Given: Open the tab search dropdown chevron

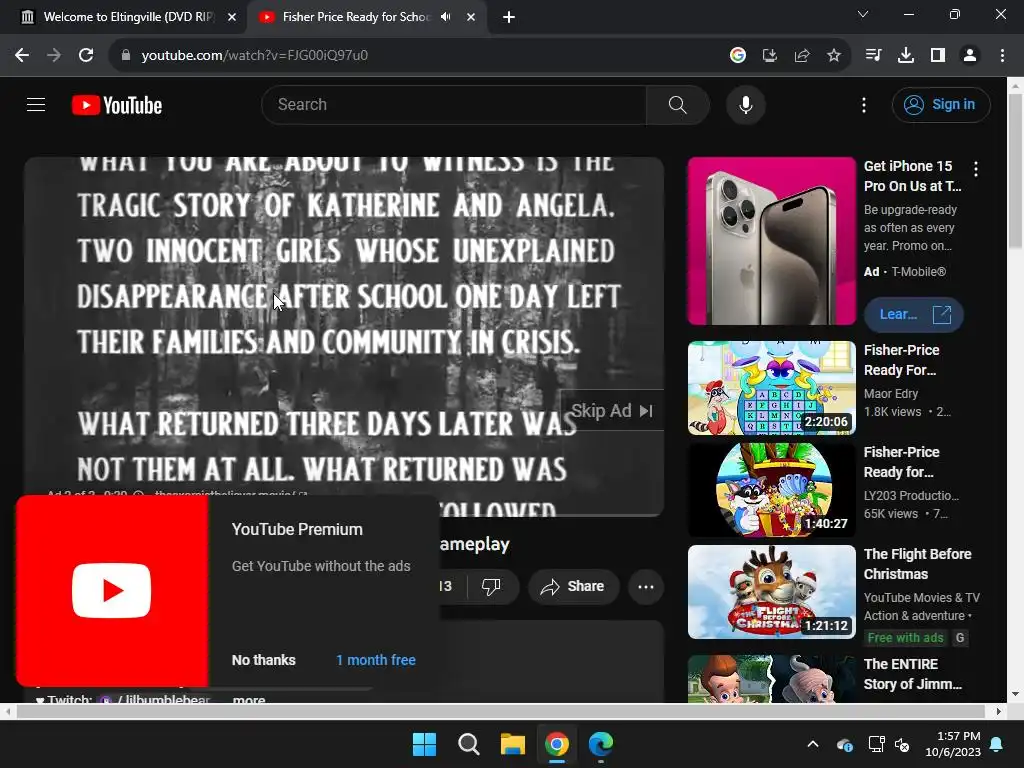Looking at the screenshot, I should pyautogui.click(x=863, y=14).
